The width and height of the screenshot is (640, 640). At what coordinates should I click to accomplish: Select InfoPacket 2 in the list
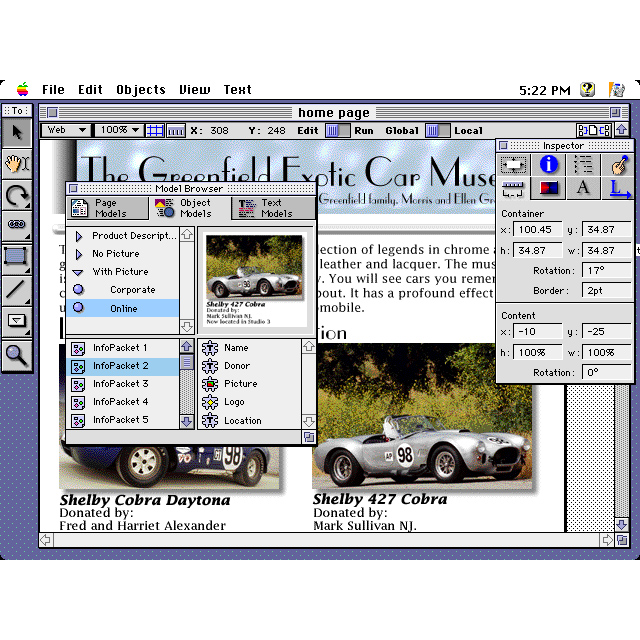click(x=122, y=366)
